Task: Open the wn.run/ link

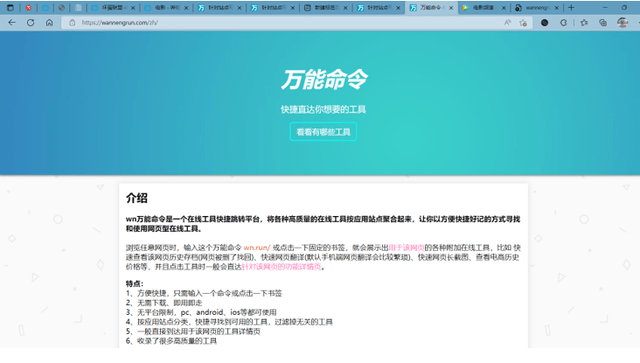Action: coord(257,248)
